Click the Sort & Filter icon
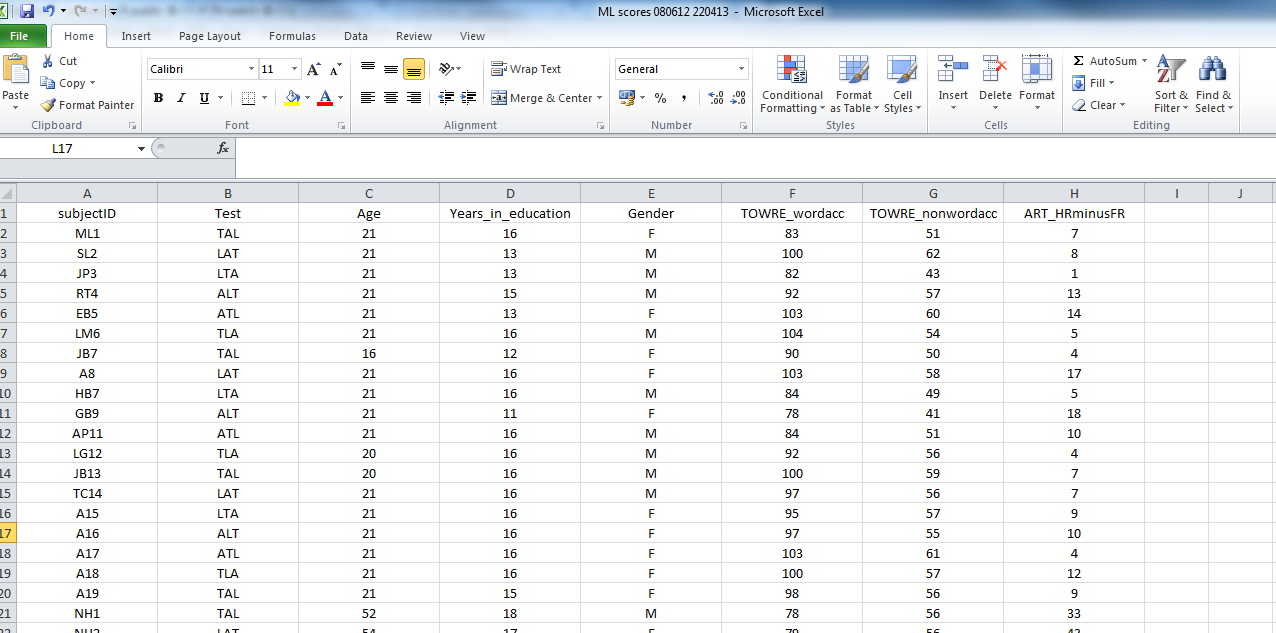 tap(1169, 70)
